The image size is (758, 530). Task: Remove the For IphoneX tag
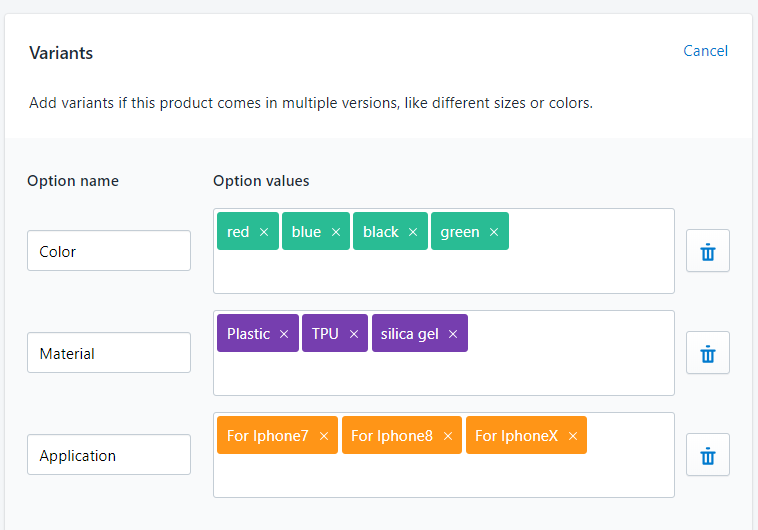click(x=573, y=436)
